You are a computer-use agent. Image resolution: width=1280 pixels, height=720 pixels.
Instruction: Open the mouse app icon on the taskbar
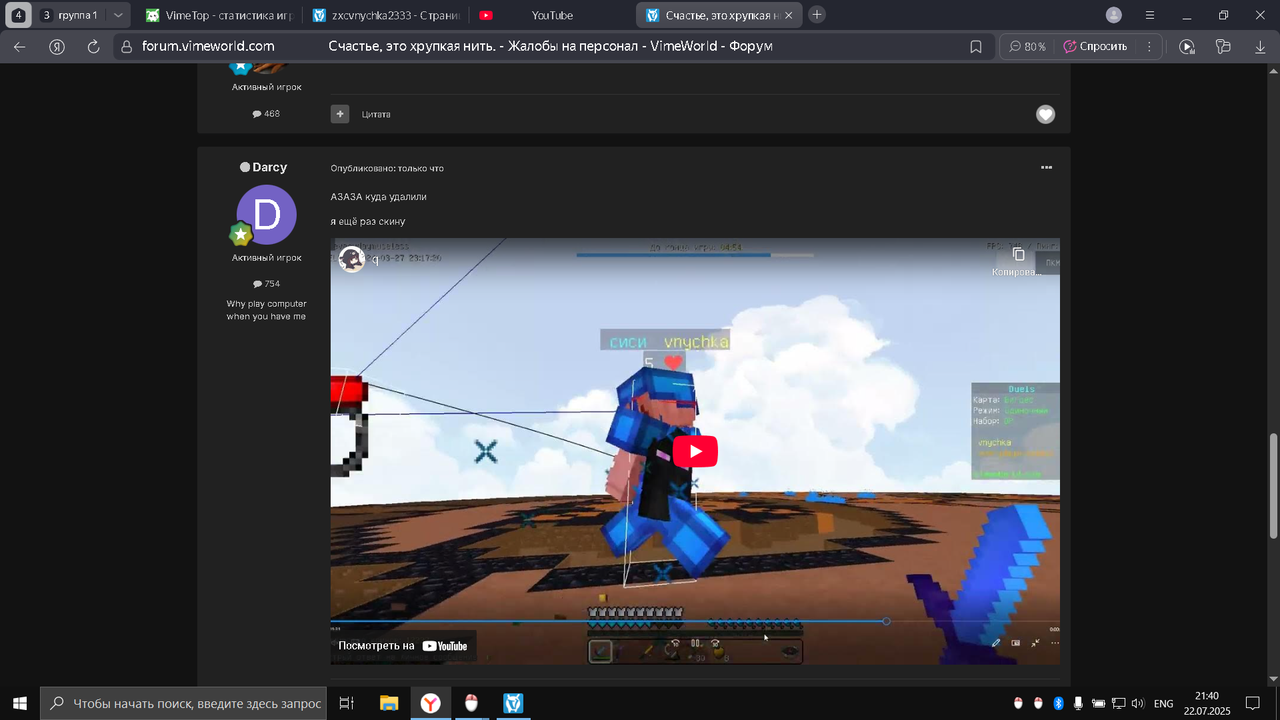click(x=471, y=703)
